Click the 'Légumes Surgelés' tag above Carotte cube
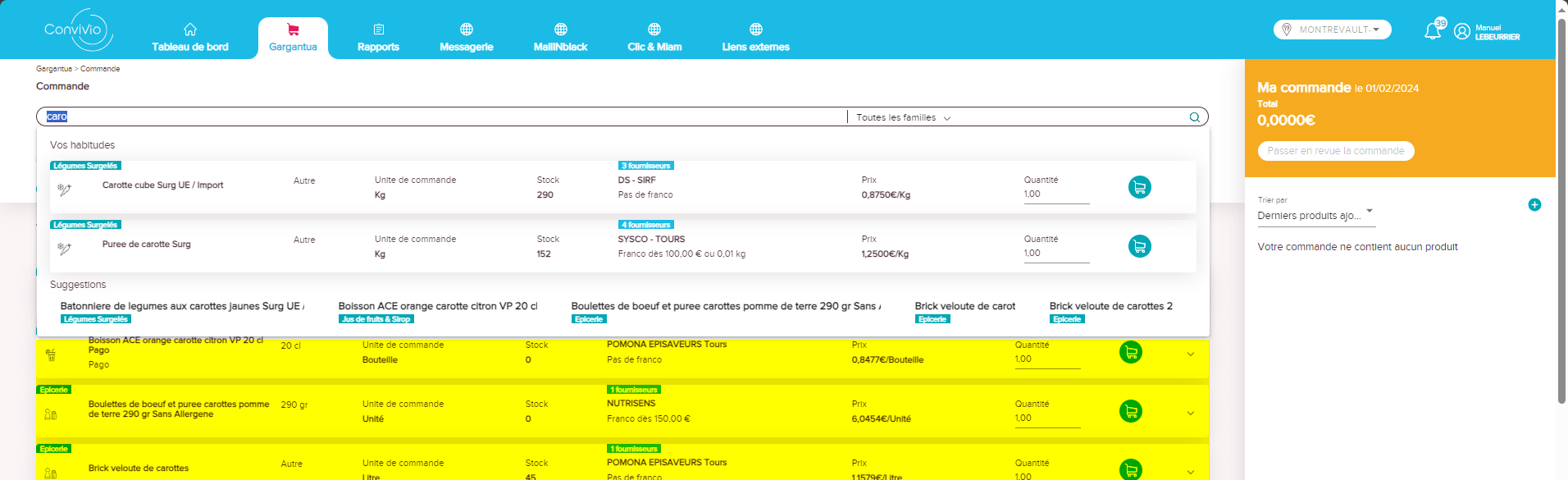The width and height of the screenshot is (1568, 480). pyautogui.click(x=85, y=166)
